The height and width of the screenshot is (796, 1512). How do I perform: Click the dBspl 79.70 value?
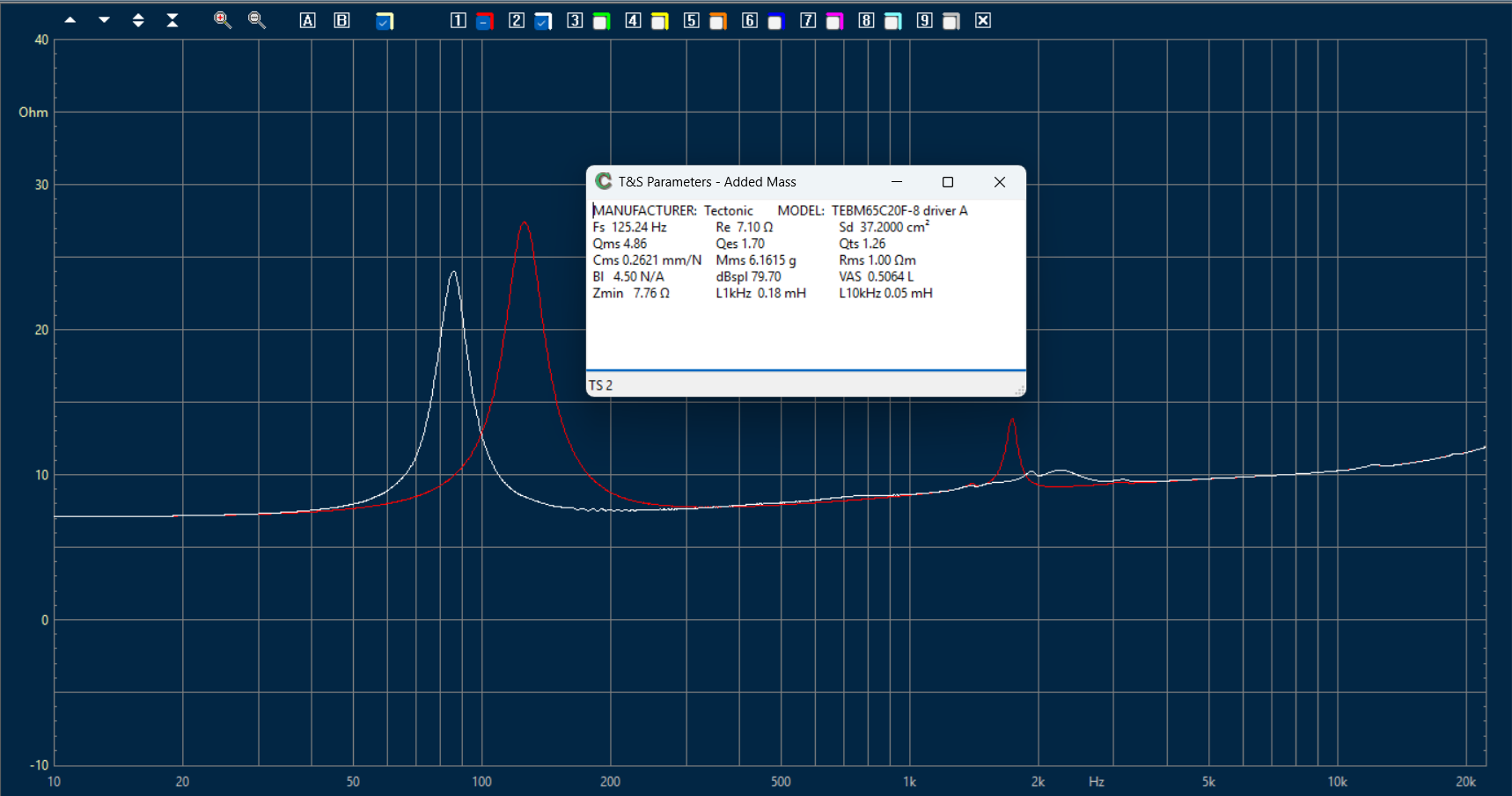(748, 277)
